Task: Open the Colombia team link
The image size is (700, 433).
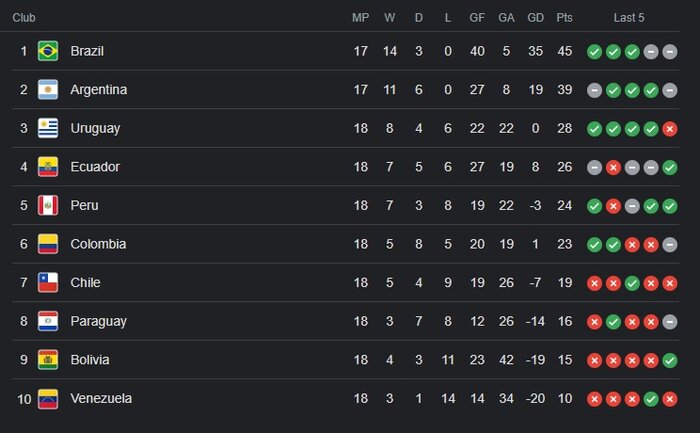Action: pos(98,244)
